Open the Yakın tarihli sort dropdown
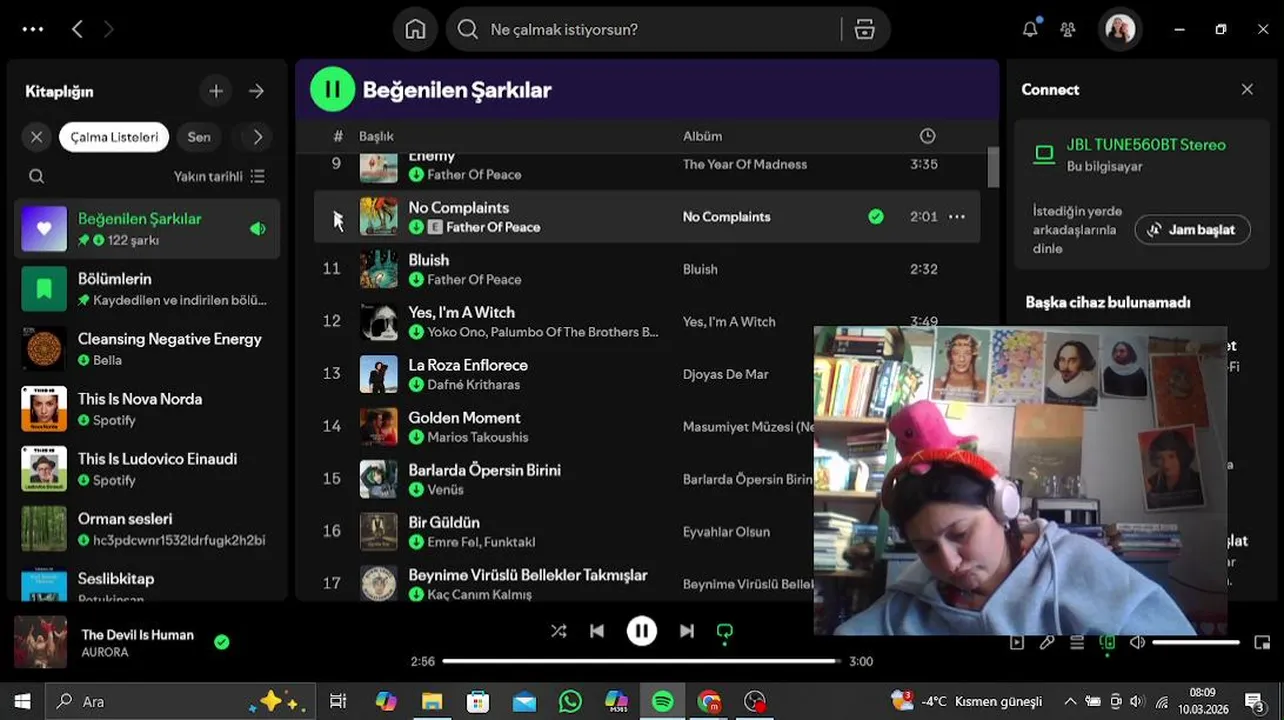Screen dimensions: 1284x720 (x=219, y=176)
